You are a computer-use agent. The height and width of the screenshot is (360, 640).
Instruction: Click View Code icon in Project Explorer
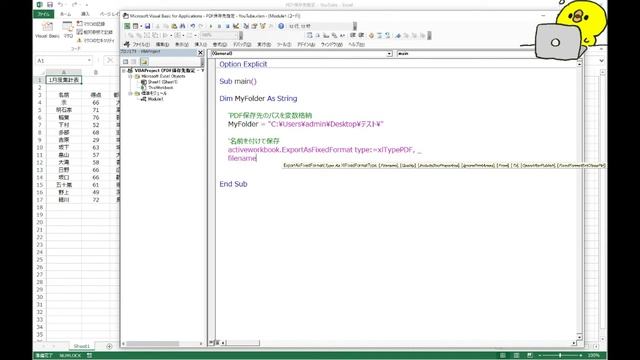126,62
